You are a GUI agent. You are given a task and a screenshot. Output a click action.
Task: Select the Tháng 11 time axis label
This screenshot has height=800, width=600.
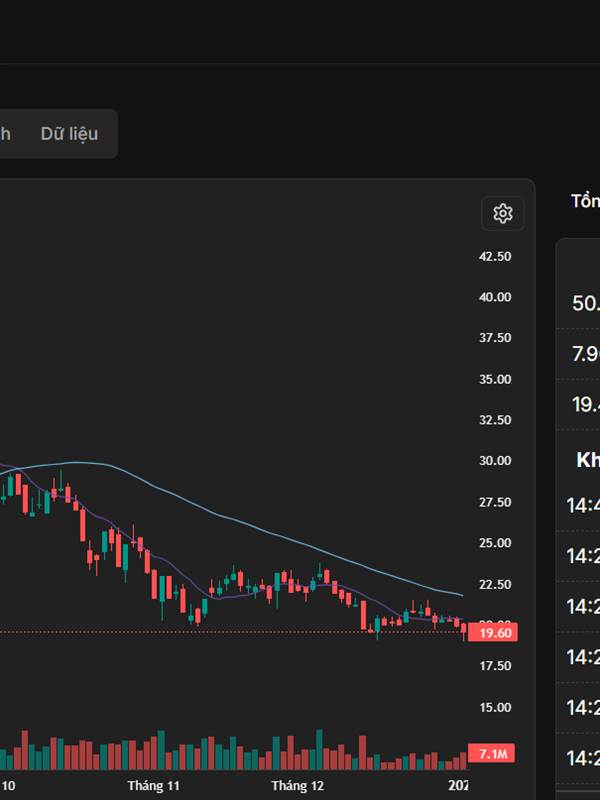coord(153,786)
